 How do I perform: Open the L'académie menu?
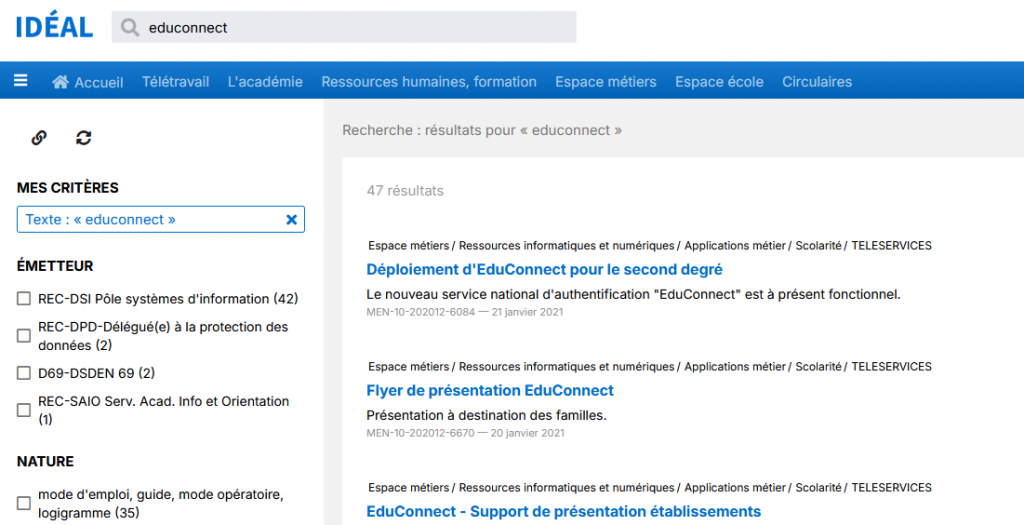click(265, 82)
